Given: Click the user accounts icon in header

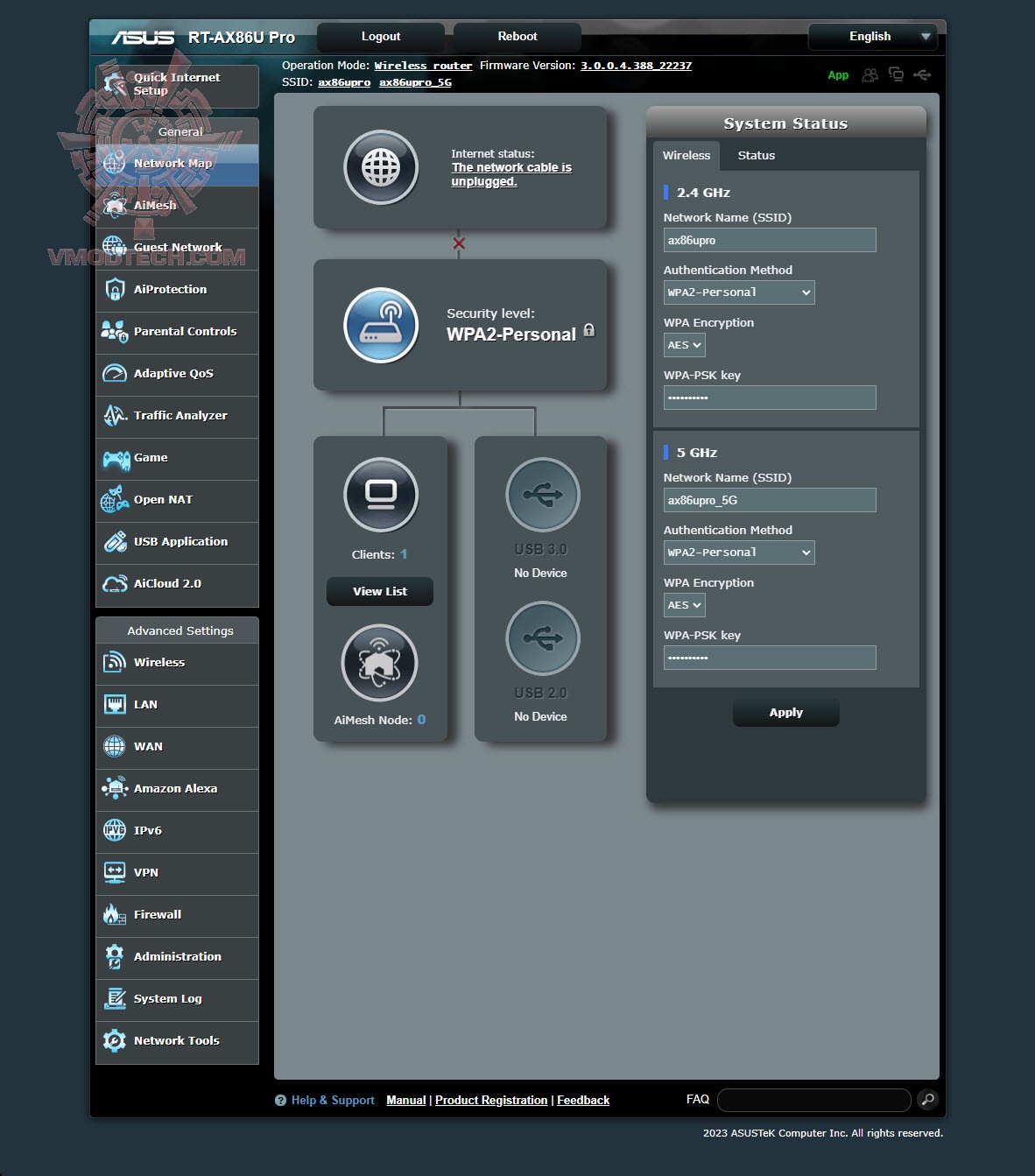Looking at the screenshot, I should tap(870, 75).
